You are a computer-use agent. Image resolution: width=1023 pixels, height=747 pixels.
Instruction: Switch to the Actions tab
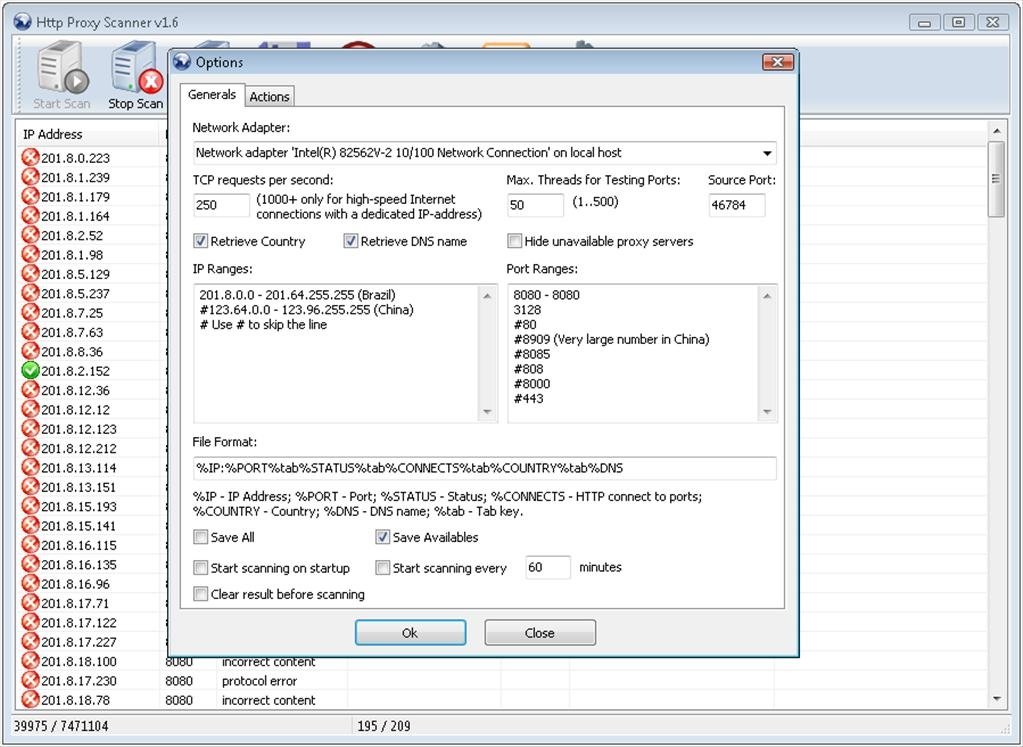click(x=269, y=97)
